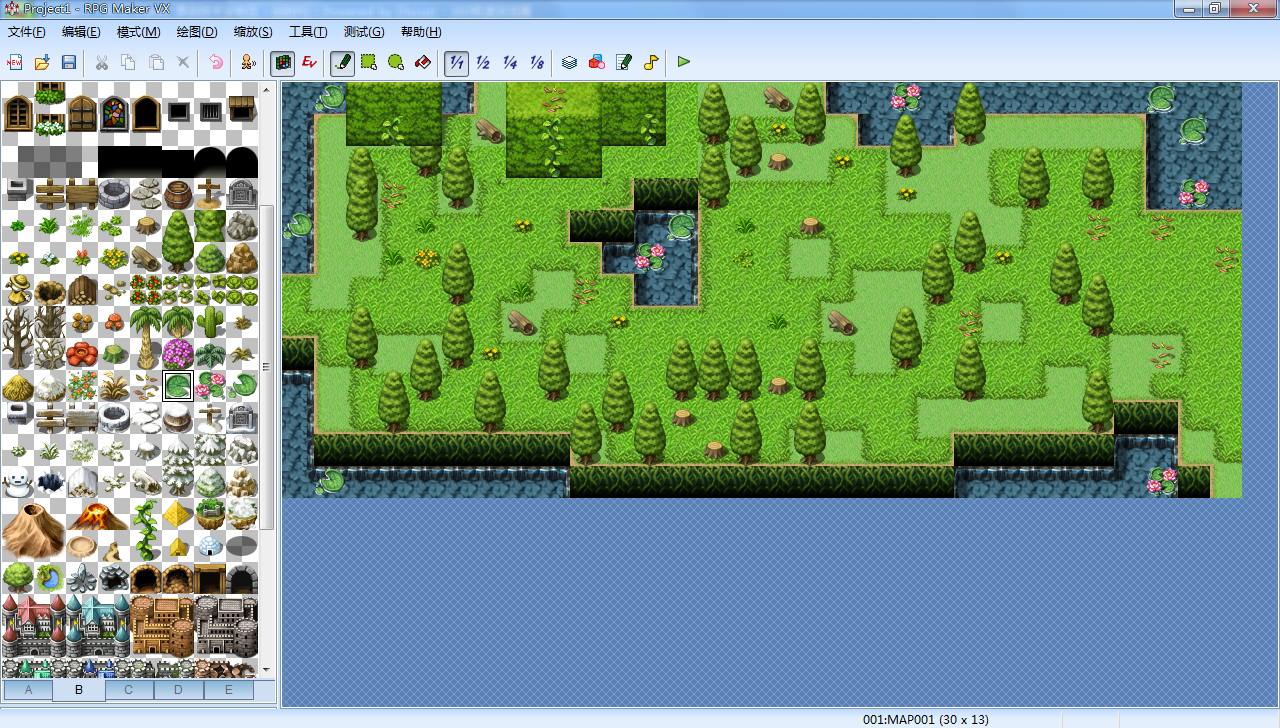The height and width of the screenshot is (728, 1280).
Task: Select the Ellipse drawing tool
Action: (396, 62)
